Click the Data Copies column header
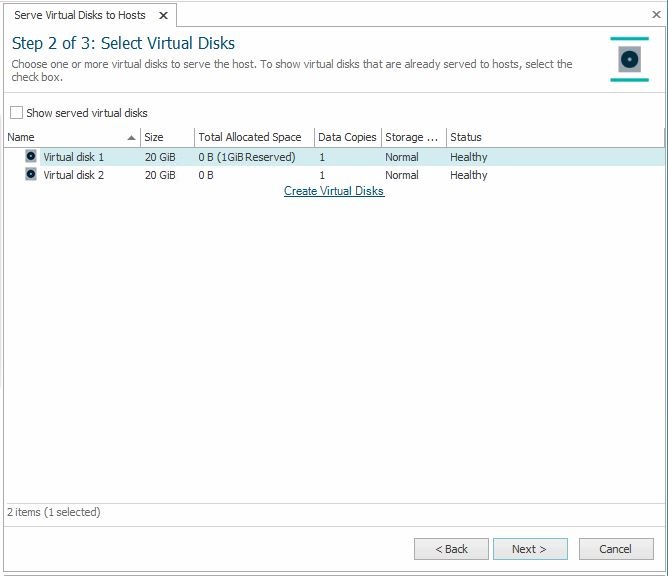The height and width of the screenshot is (576, 668). 346,137
